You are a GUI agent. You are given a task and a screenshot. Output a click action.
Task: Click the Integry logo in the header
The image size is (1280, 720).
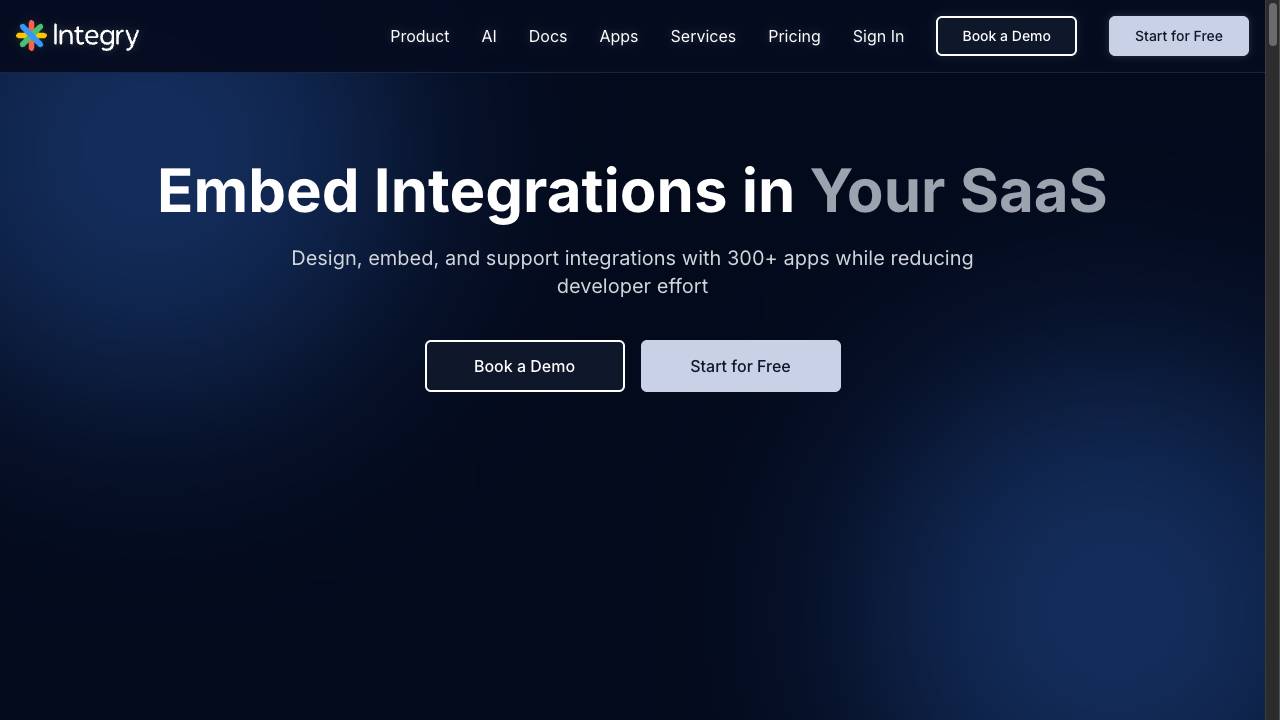click(x=77, y=36)
